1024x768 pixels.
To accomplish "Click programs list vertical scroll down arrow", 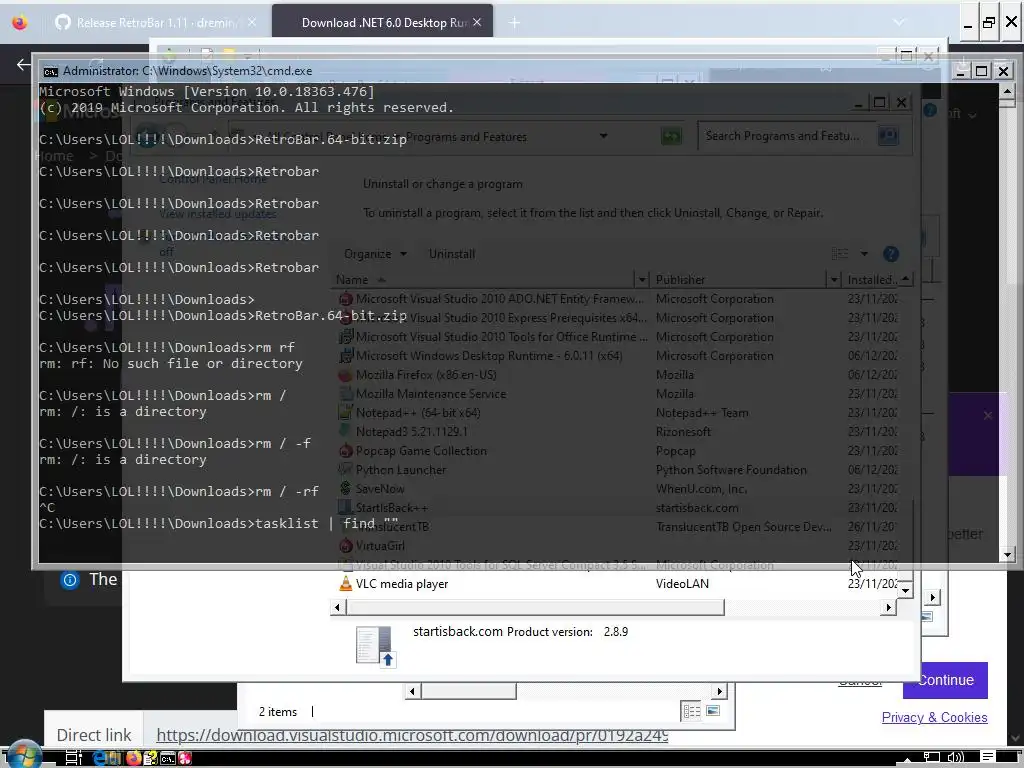I will point(905,590).
